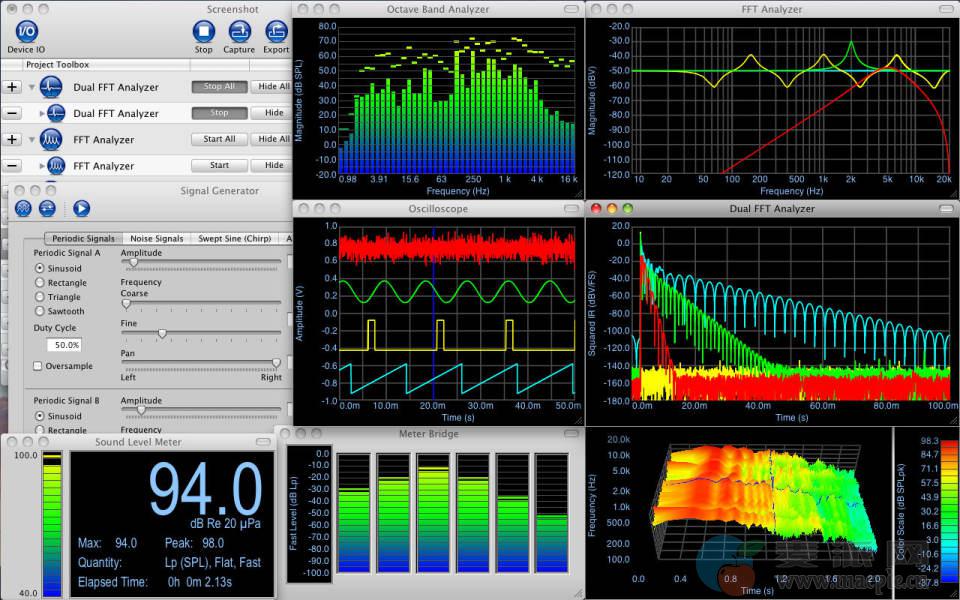
Task: Click the FFT Analyzer group icon
Action: point(52,140)
